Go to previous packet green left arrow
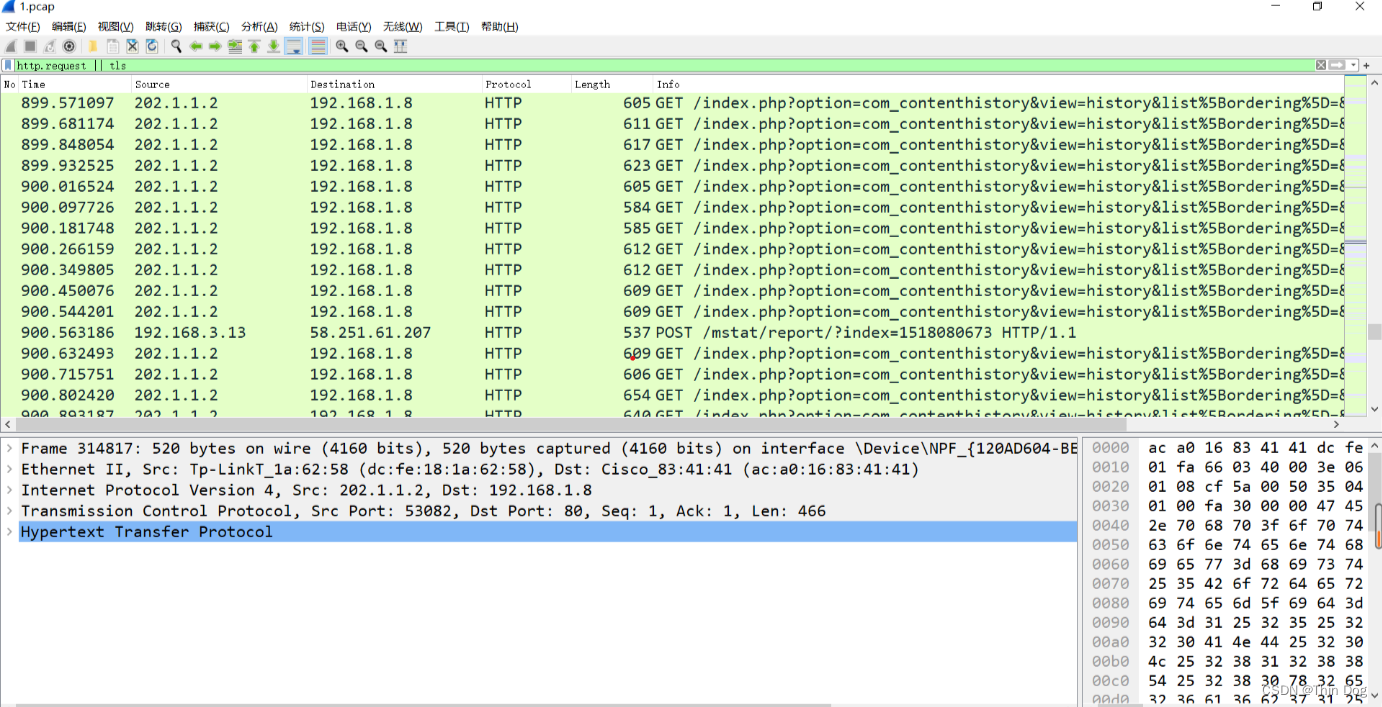 196,46
